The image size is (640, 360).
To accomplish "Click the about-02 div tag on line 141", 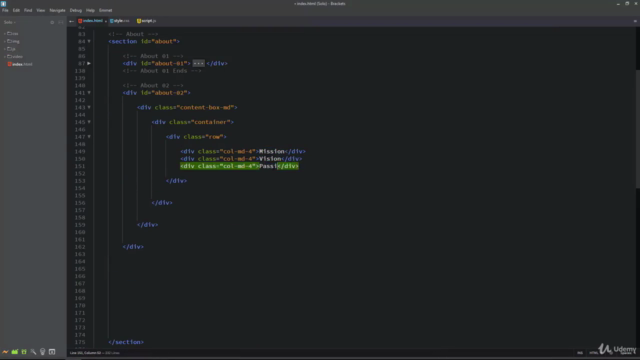I will click(157, 93).
